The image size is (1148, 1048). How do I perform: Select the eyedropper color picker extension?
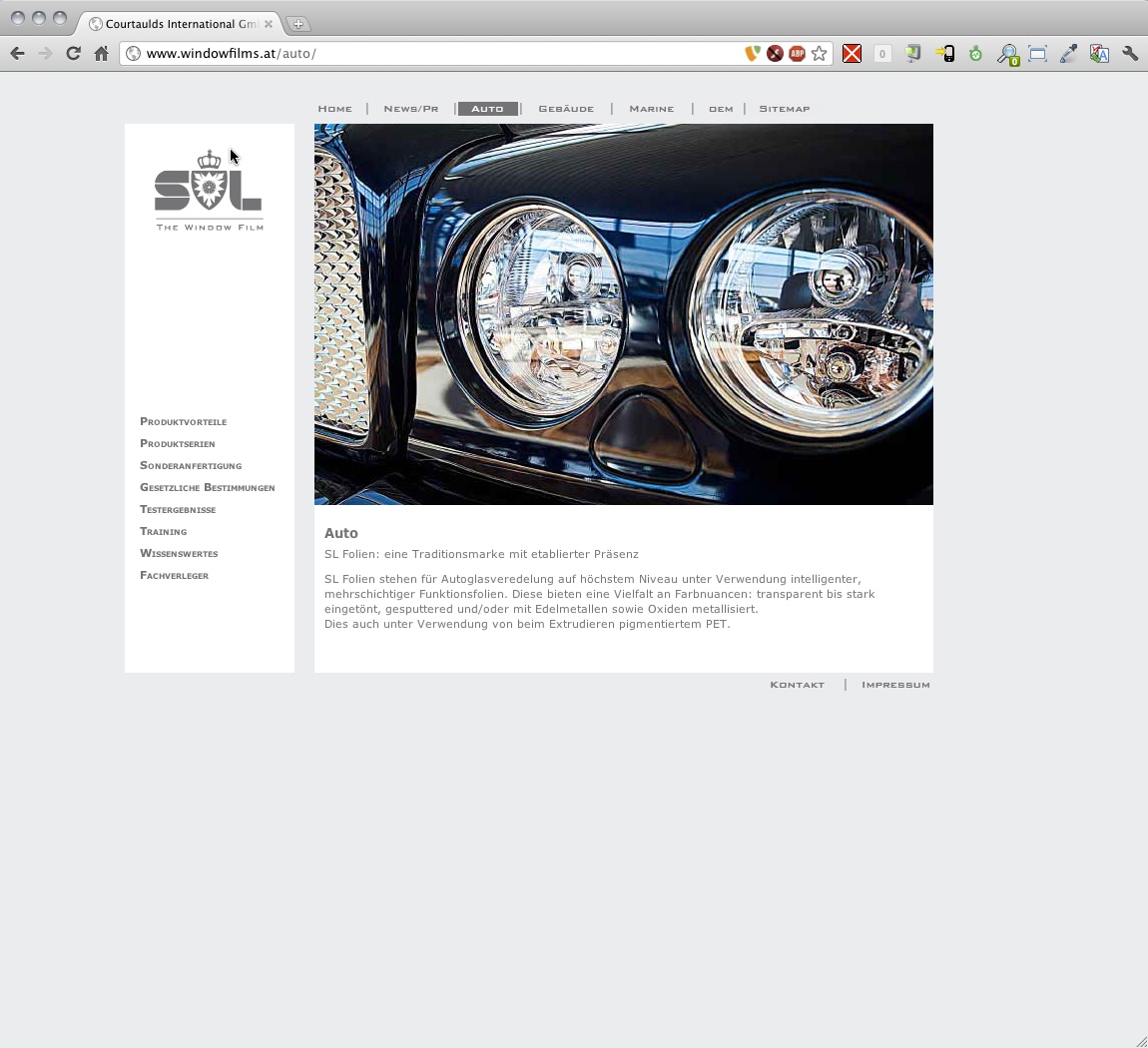click(1068, 54)
